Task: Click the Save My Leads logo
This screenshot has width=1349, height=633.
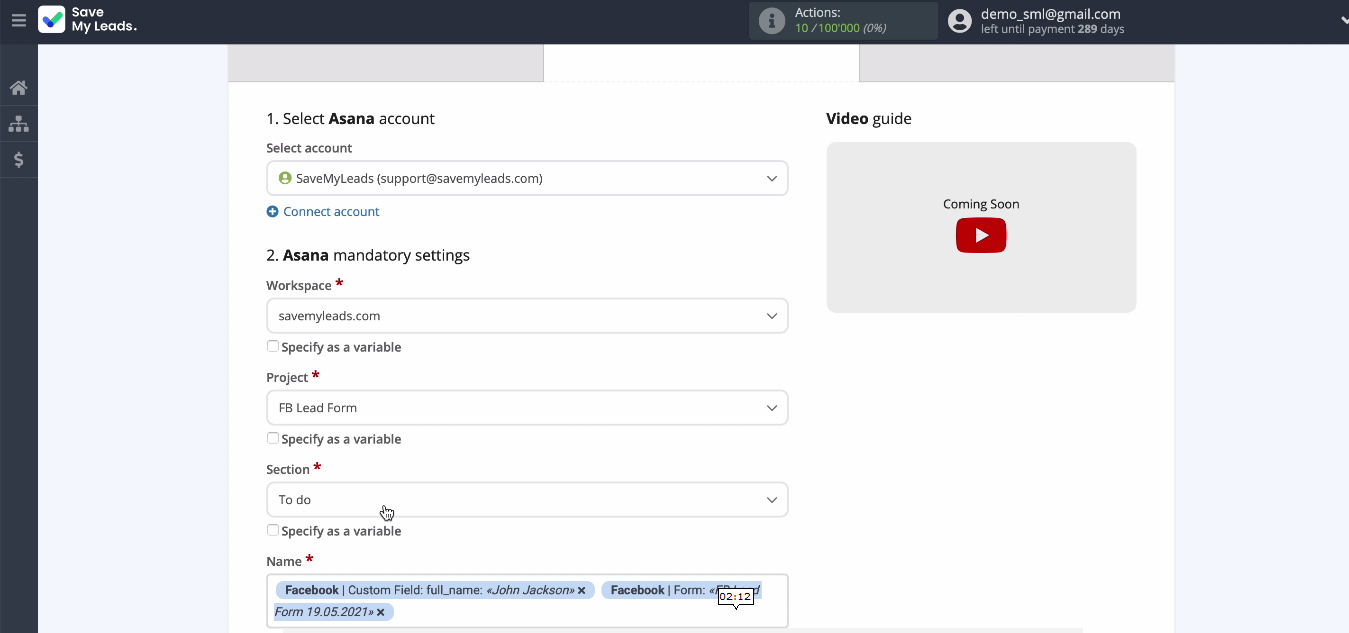Action: pos(87,20)
